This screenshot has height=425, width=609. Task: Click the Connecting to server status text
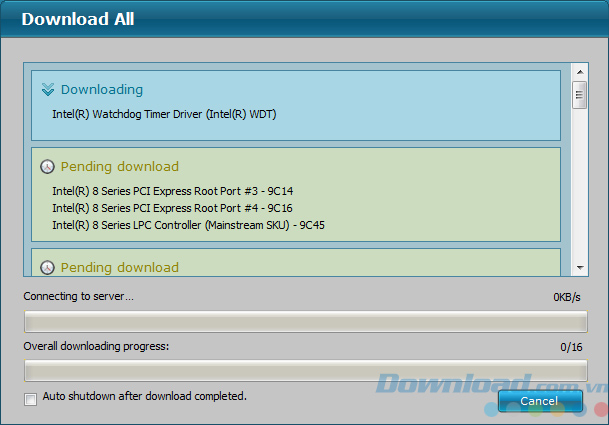click(78, 296)
